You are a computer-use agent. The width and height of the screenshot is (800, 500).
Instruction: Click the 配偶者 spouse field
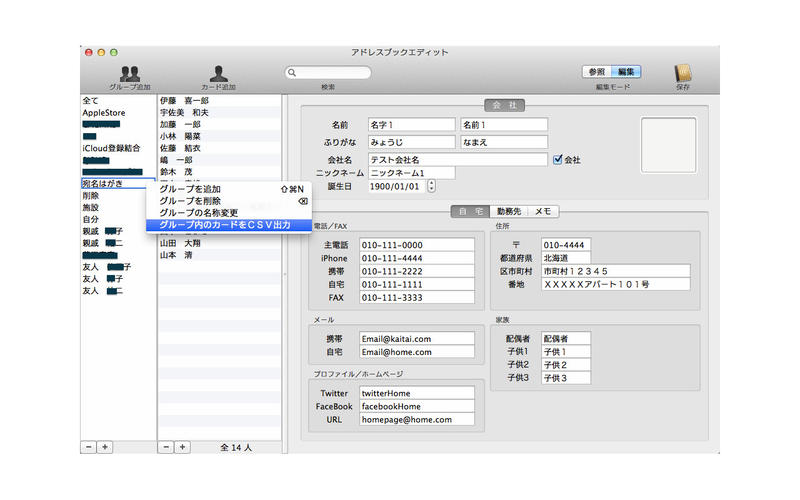(x=566, y=339)
